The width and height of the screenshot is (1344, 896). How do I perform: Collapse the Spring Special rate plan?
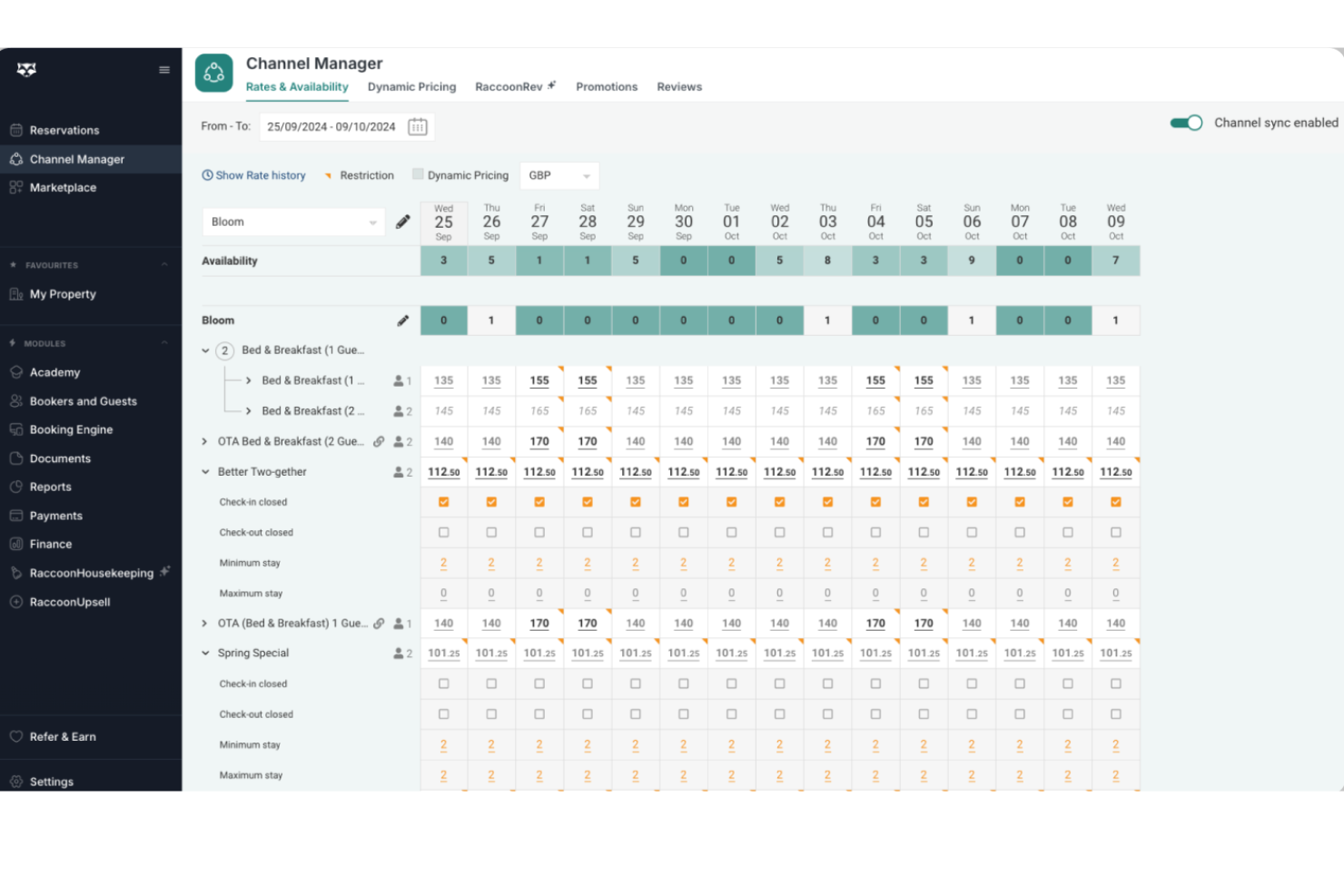pos(204,653)
